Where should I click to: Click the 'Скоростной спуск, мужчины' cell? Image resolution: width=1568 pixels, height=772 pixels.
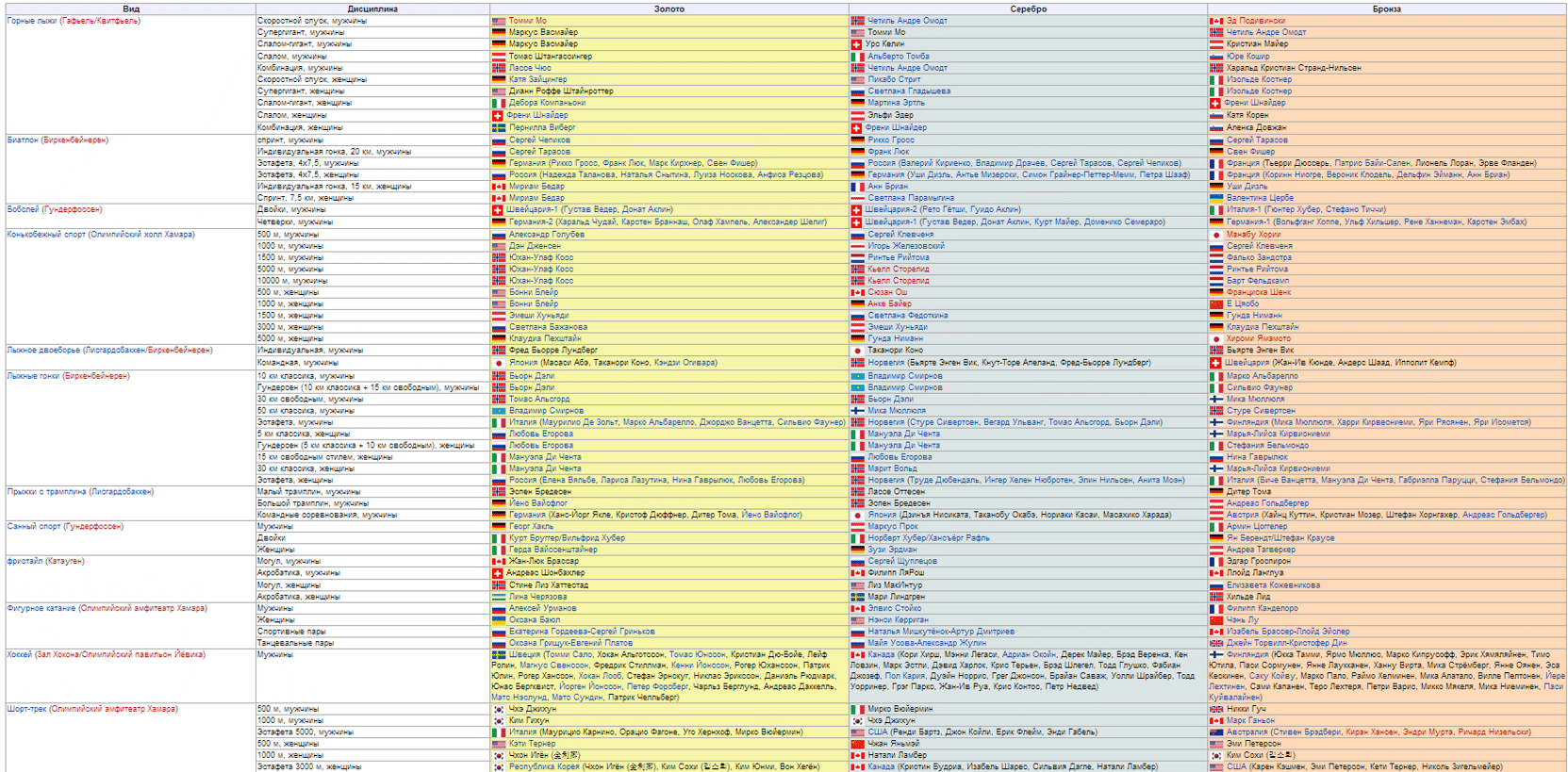point(372,21)
